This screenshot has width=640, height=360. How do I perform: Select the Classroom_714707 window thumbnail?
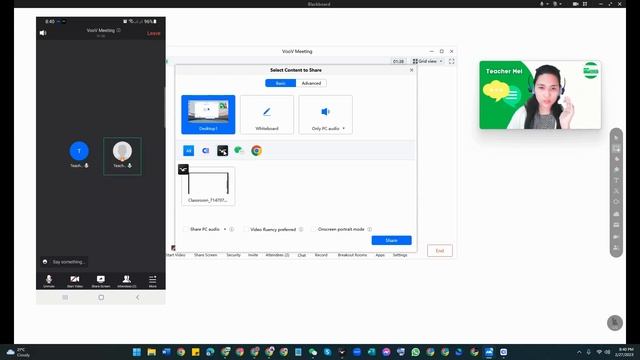point(208,186)
